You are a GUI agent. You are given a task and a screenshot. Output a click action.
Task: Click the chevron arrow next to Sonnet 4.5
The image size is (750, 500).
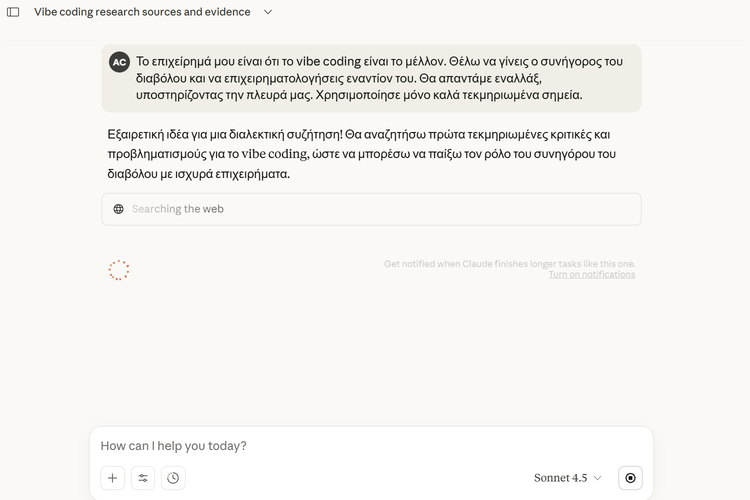[598, 478]
